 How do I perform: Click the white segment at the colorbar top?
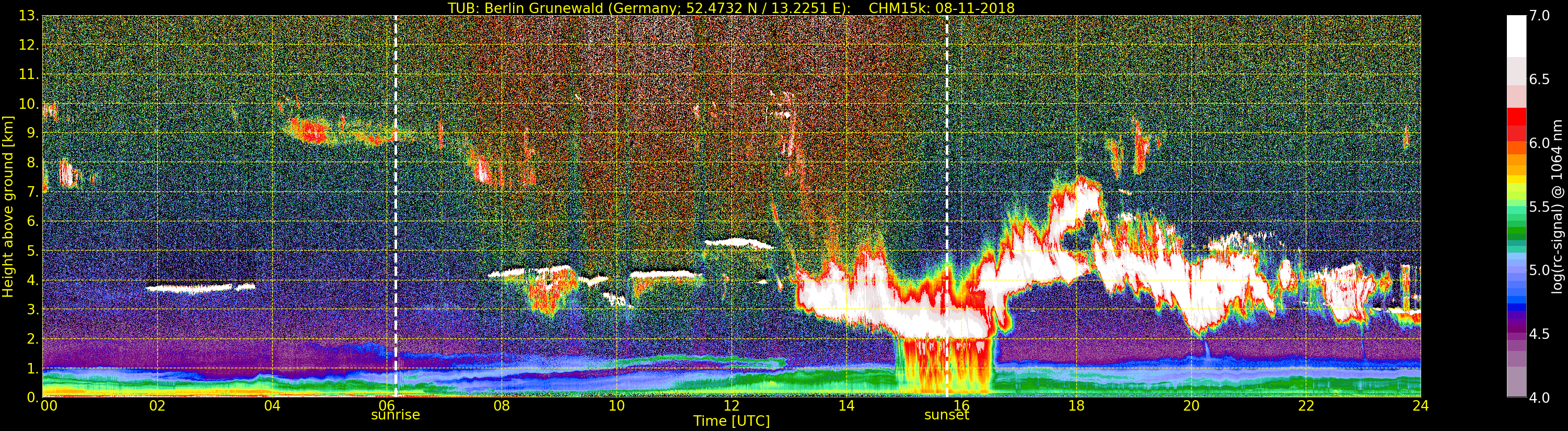pos(1516,36)
